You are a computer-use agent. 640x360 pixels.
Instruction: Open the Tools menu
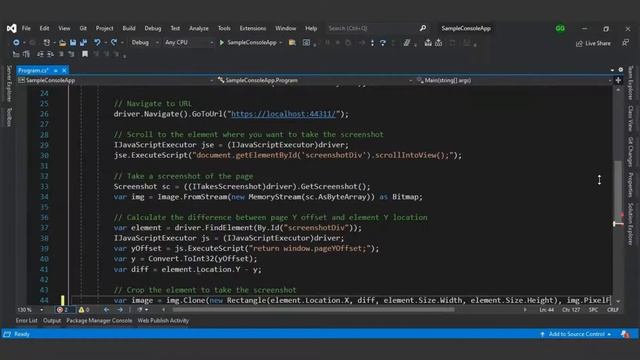224,28
